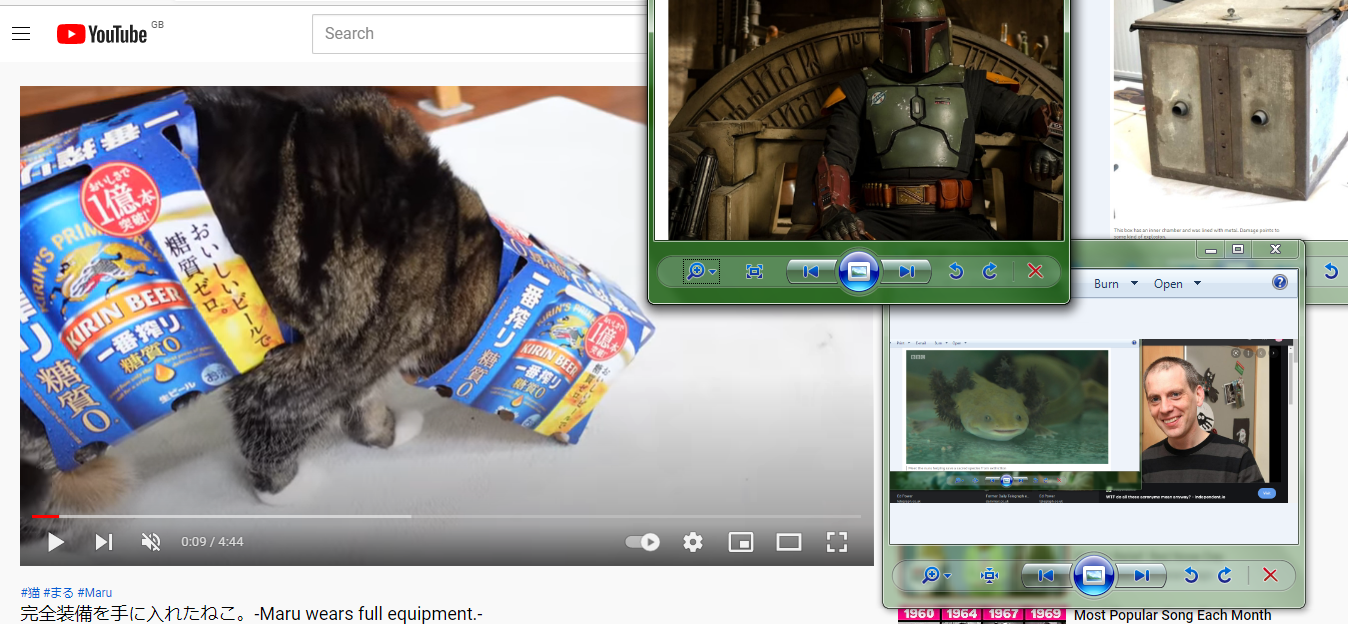Close the axolotl photo viewer window
Viewport: 1348px width, 624px height.
coord(1275,249)
